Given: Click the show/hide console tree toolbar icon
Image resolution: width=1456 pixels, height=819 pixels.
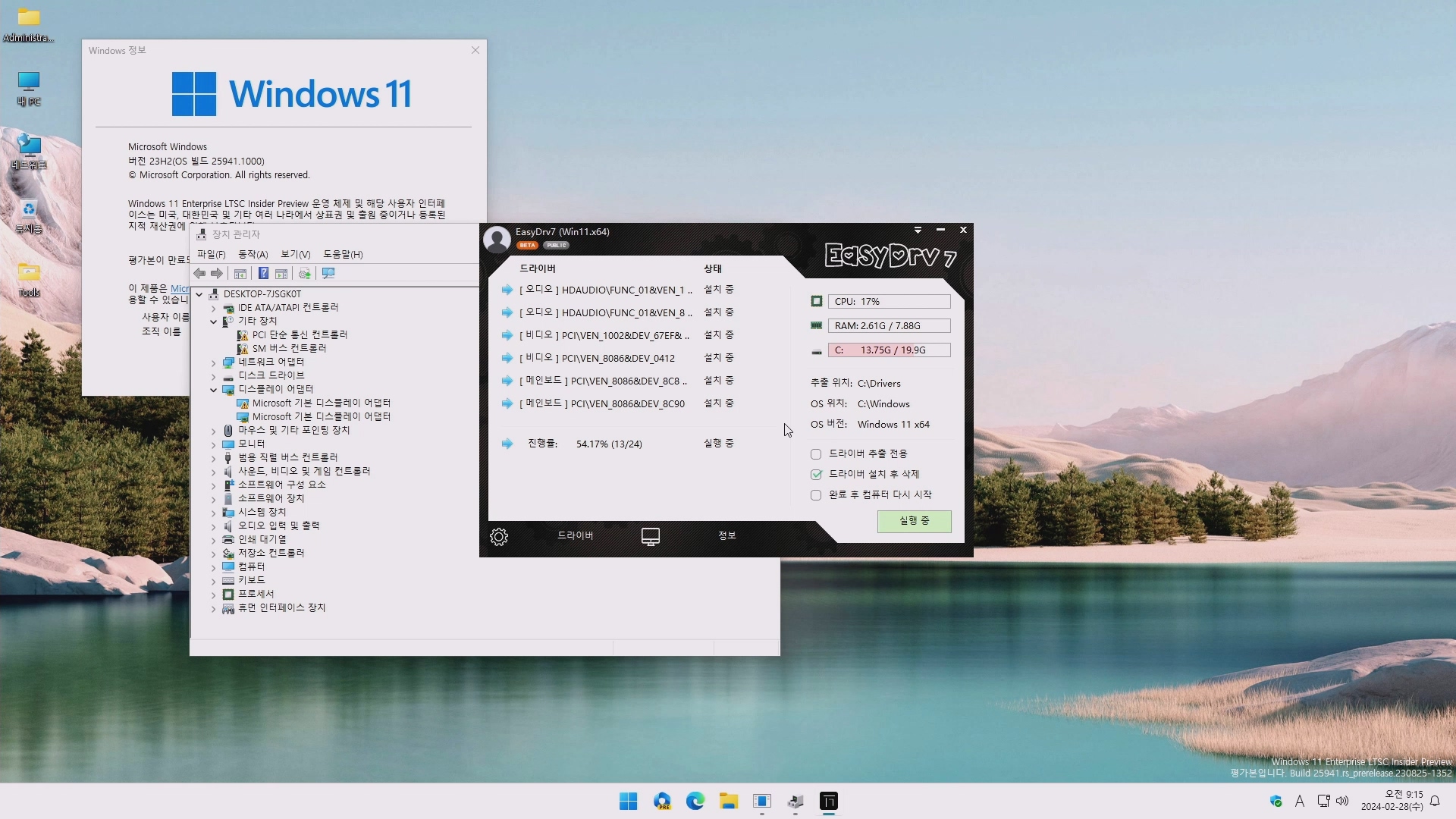Looking at the screenshot, I should pyautogui.click(x=240, y=274).
